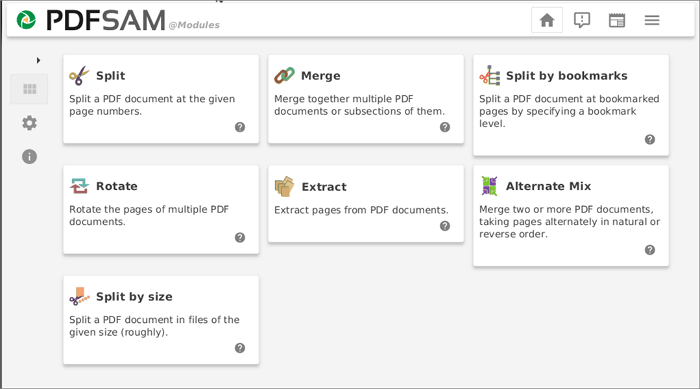The width and height of the screenshot is (700, 389).
Task: Show help for the Merge module
Action: click(x=445, y=127)
